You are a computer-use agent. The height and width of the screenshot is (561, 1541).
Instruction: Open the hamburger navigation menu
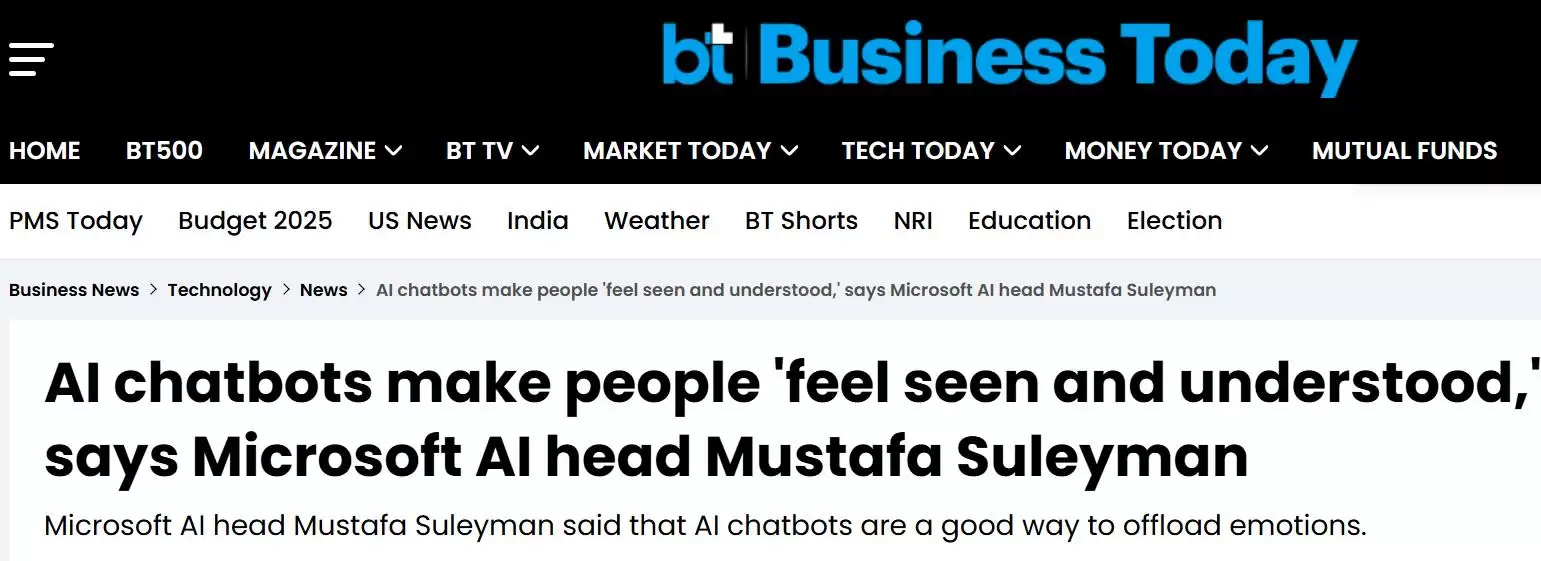(x=31, y=59)
